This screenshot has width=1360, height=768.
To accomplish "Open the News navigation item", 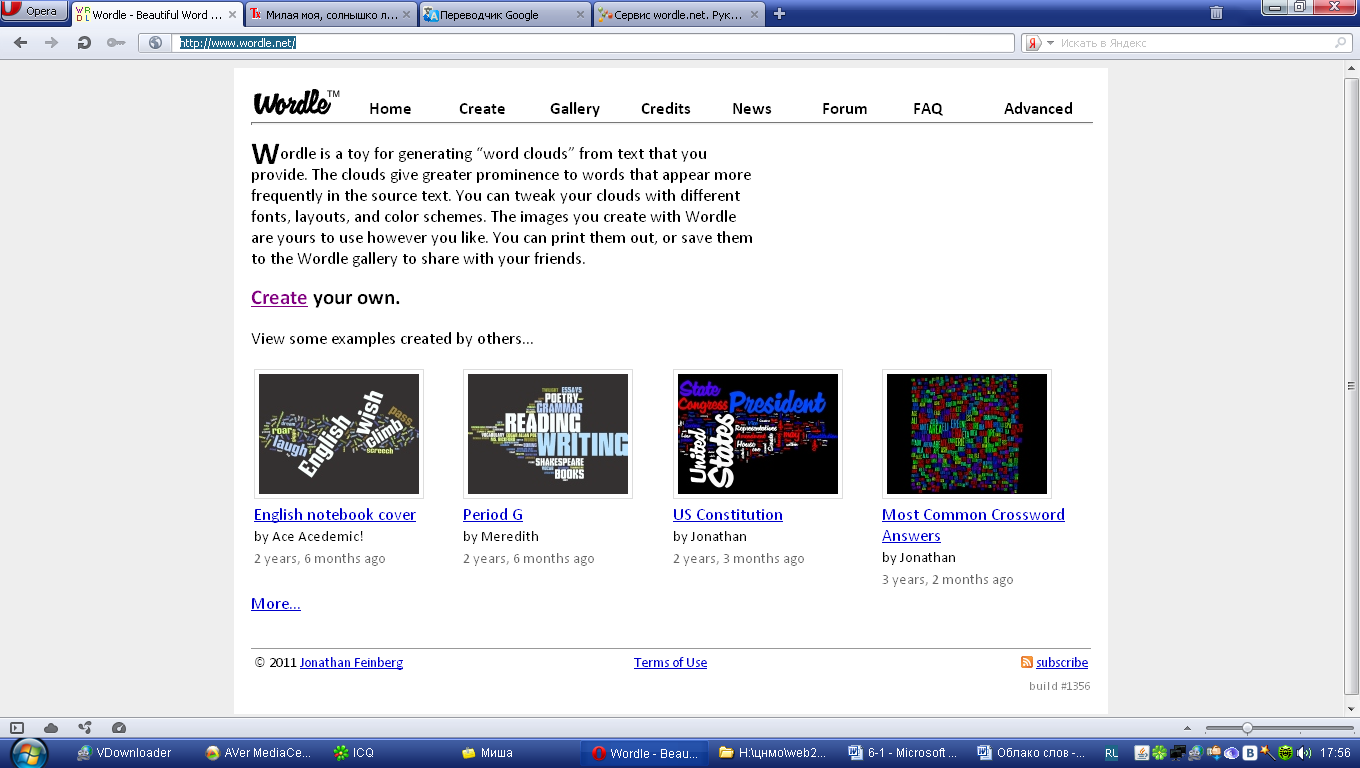I will click(752, 108).
